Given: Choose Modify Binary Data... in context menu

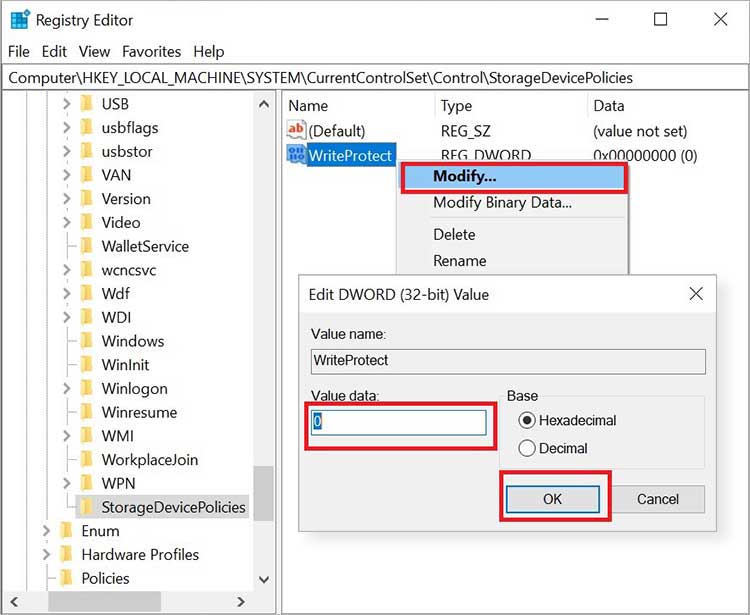Looking at the screenshot, I should click(x=513, y=203).
